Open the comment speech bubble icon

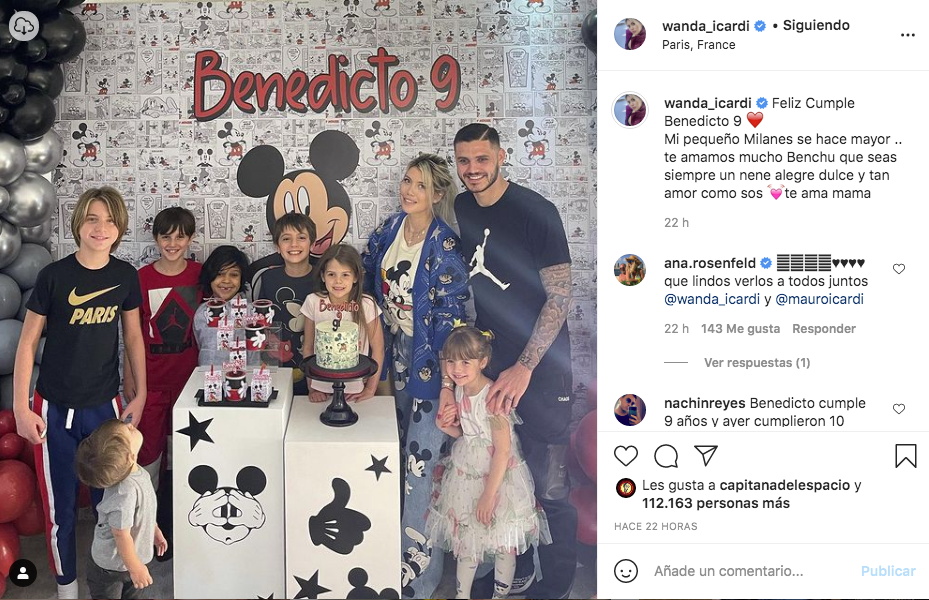point(666,456)
